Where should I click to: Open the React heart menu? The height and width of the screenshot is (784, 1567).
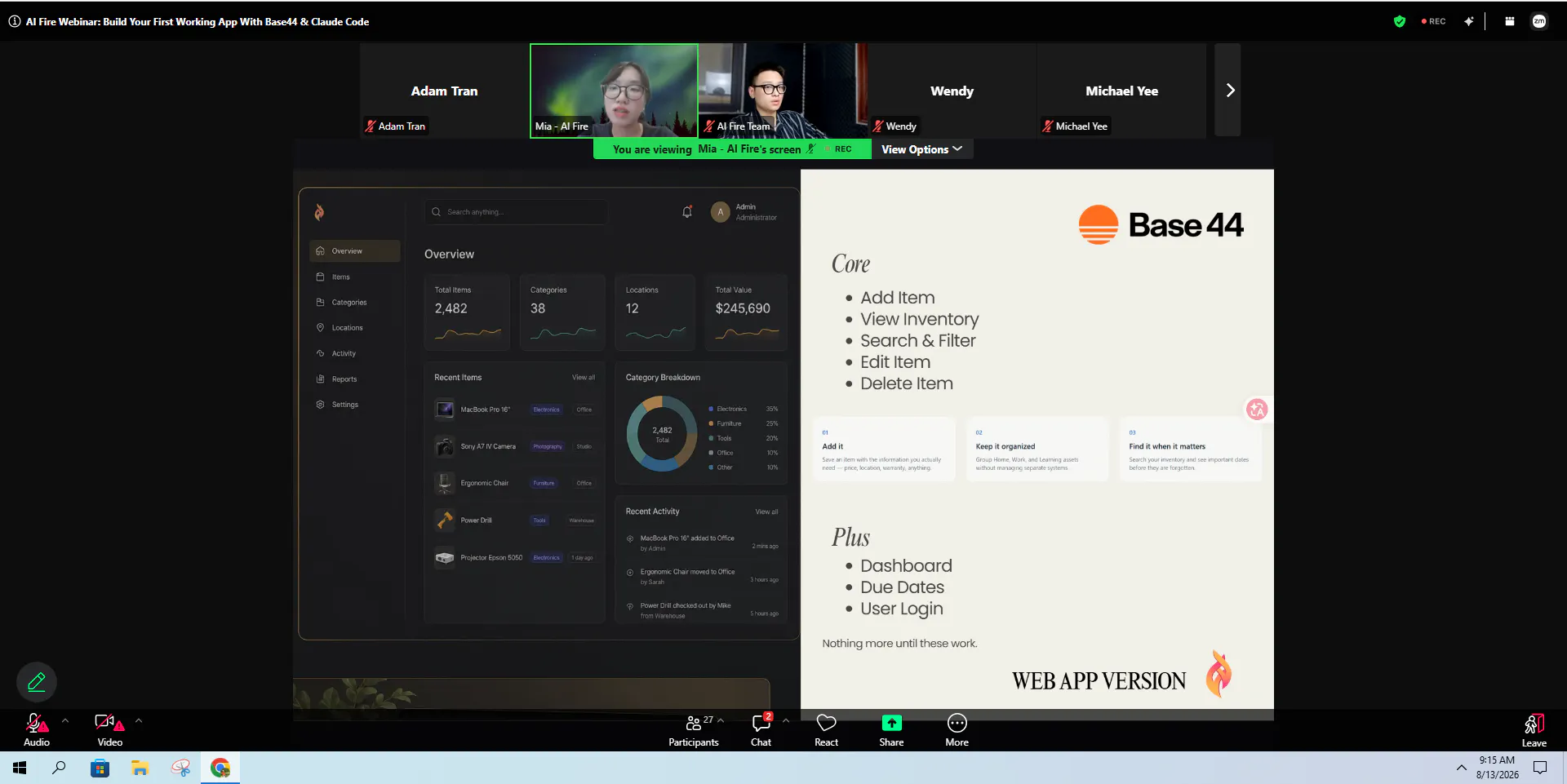[826, 730]
